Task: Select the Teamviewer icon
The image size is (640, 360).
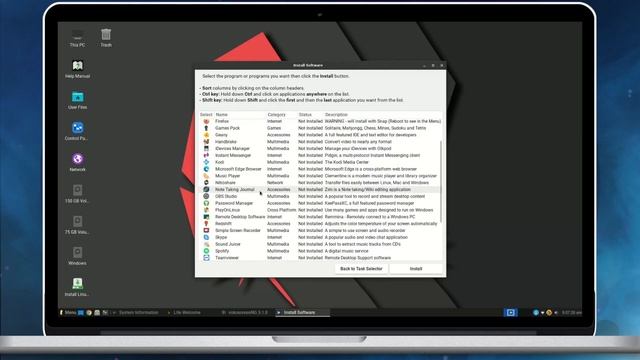Action: 206,258
